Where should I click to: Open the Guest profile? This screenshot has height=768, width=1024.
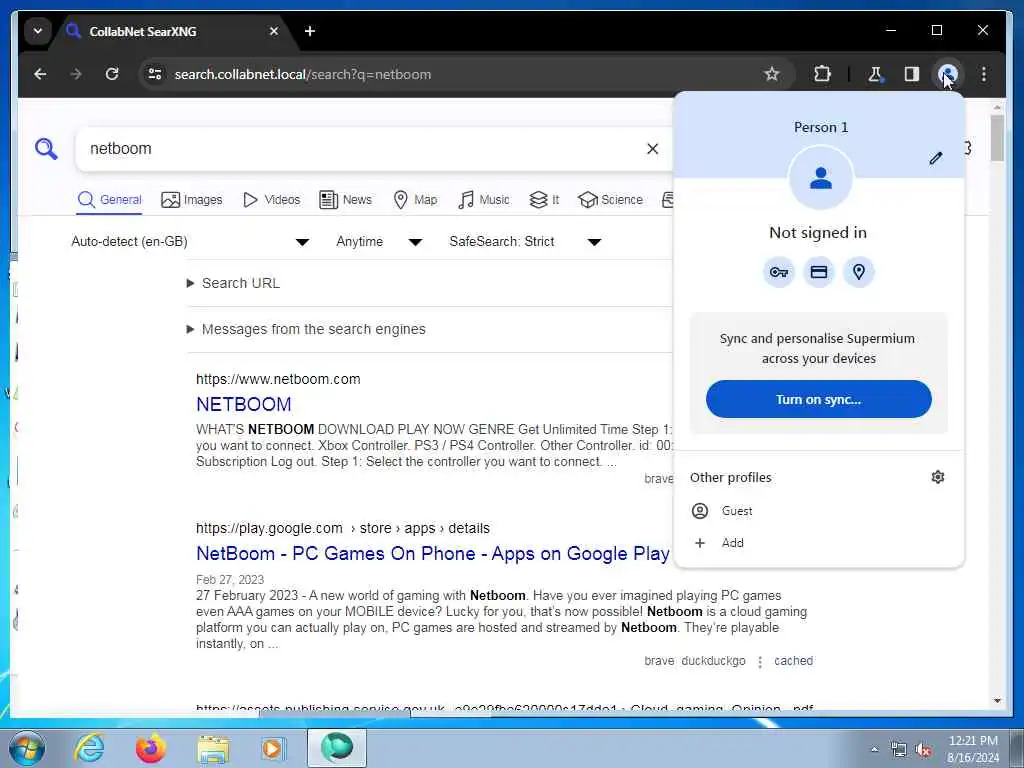click(x=818, y=511)
